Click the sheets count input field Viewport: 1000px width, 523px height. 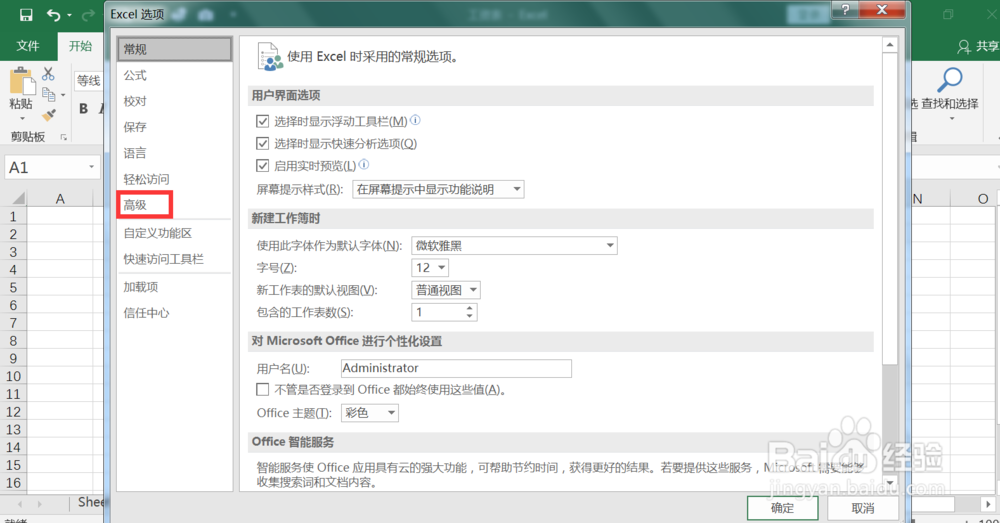[x=438, y=312]
